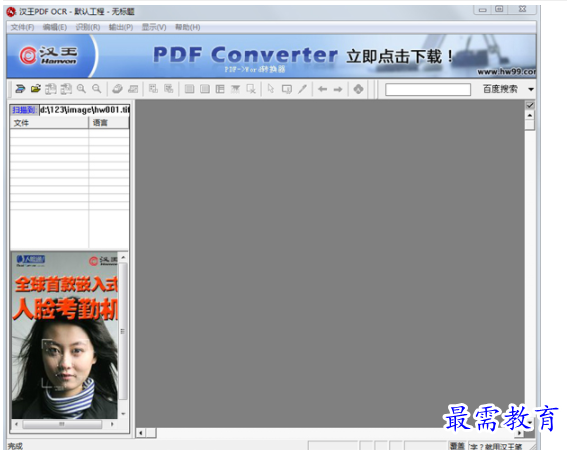
Task: Click the 完成 status bar text
Action: pos(15,446)
